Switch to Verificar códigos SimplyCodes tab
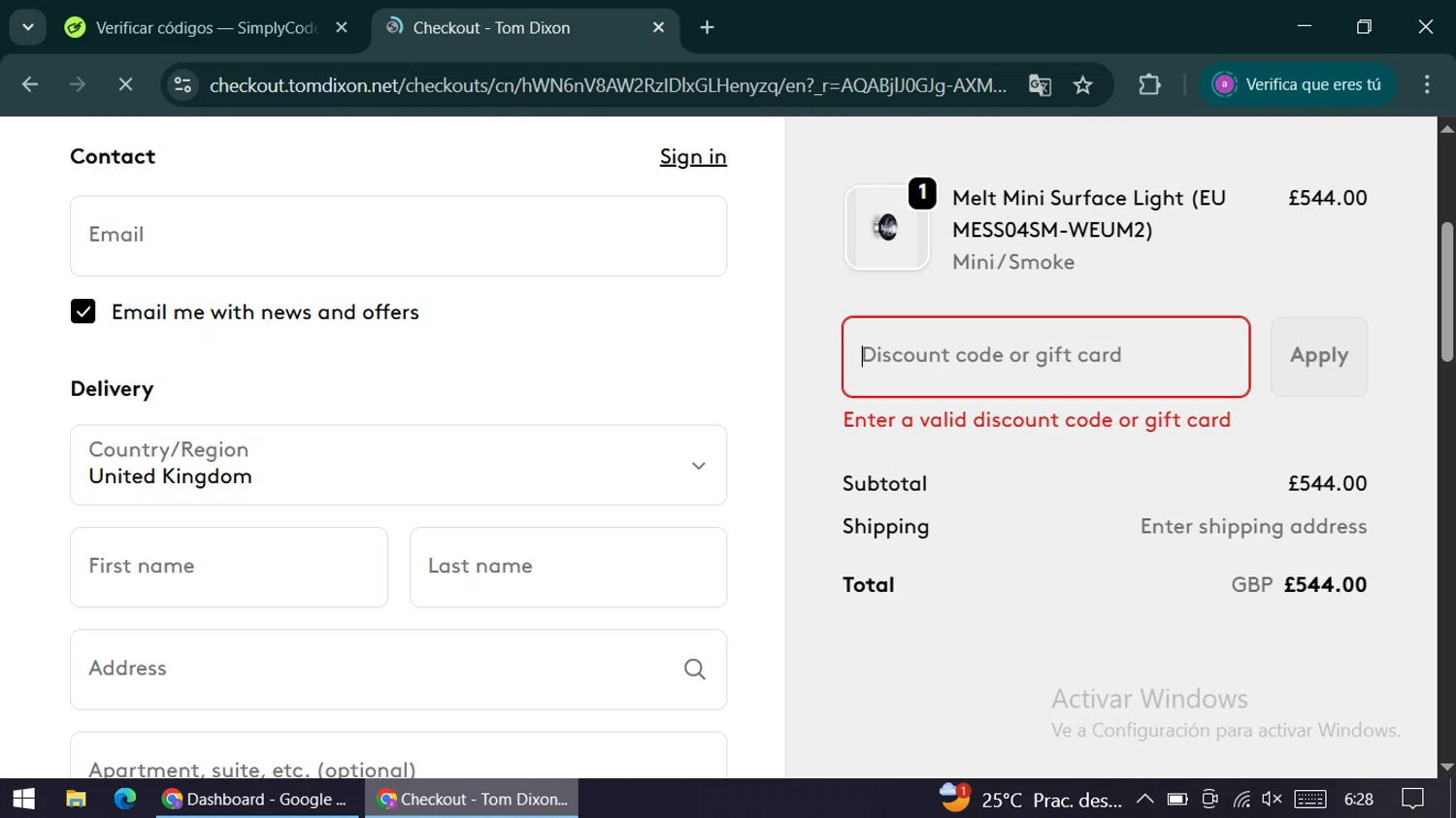 tap(190, 28)
